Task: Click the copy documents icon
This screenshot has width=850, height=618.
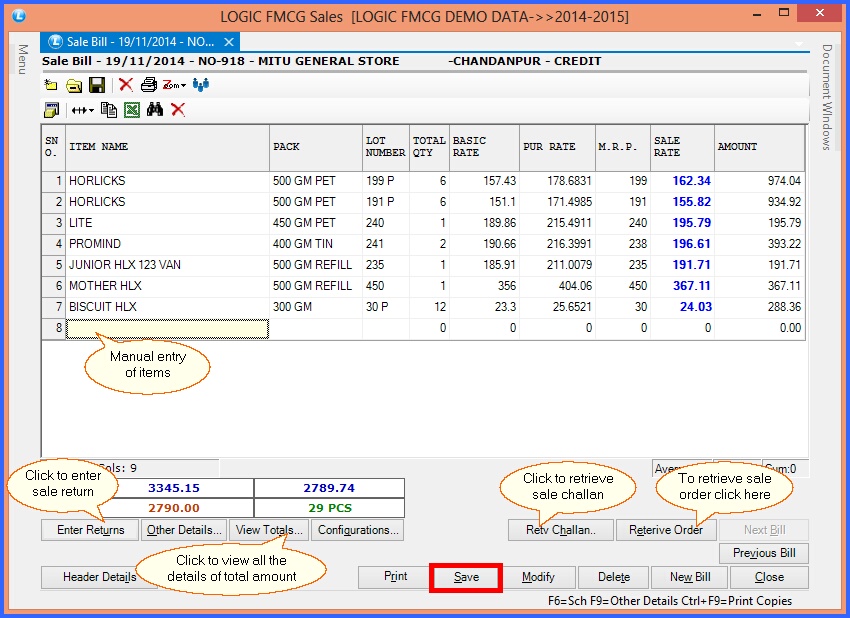Action: click(109, 108)
